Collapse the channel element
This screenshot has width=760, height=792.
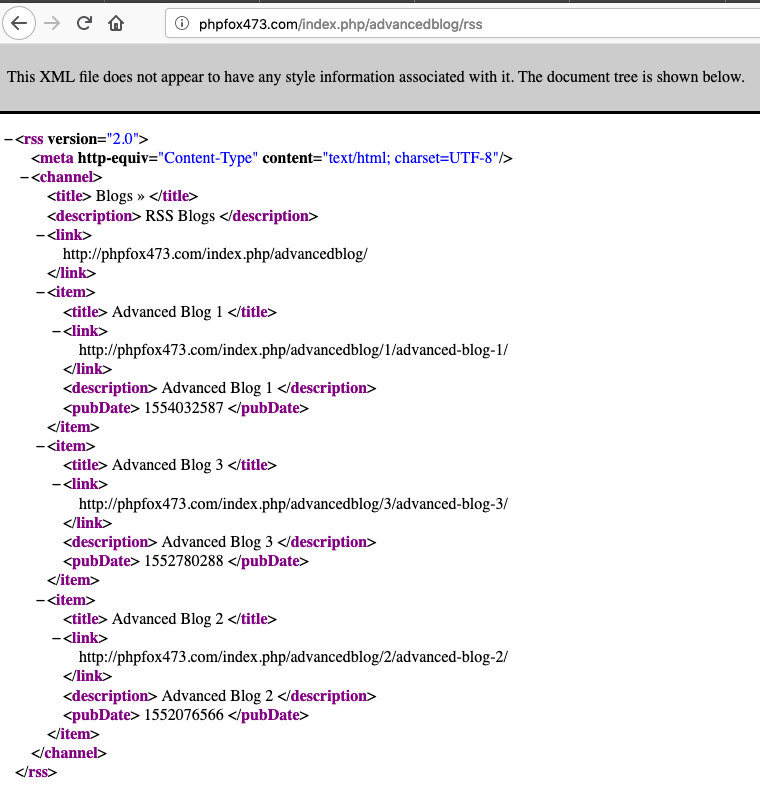point(24,177)
